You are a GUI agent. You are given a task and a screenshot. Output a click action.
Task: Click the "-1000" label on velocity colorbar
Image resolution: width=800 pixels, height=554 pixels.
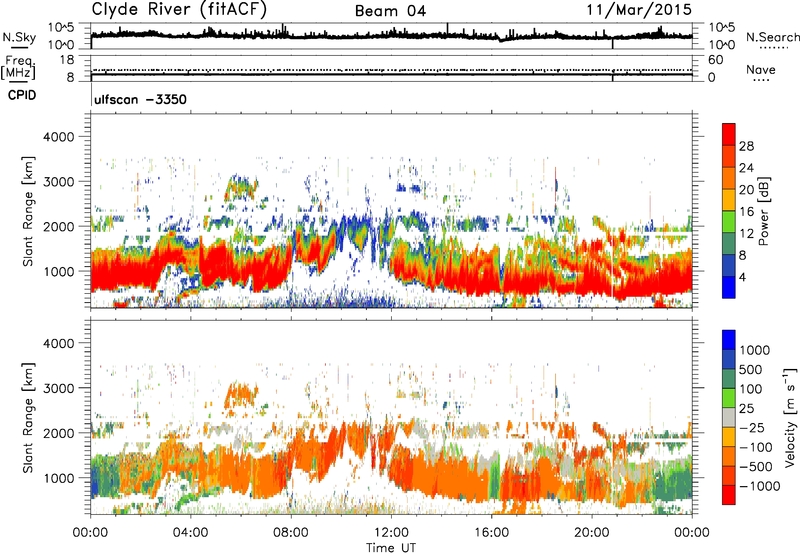[x=759, y=486]
